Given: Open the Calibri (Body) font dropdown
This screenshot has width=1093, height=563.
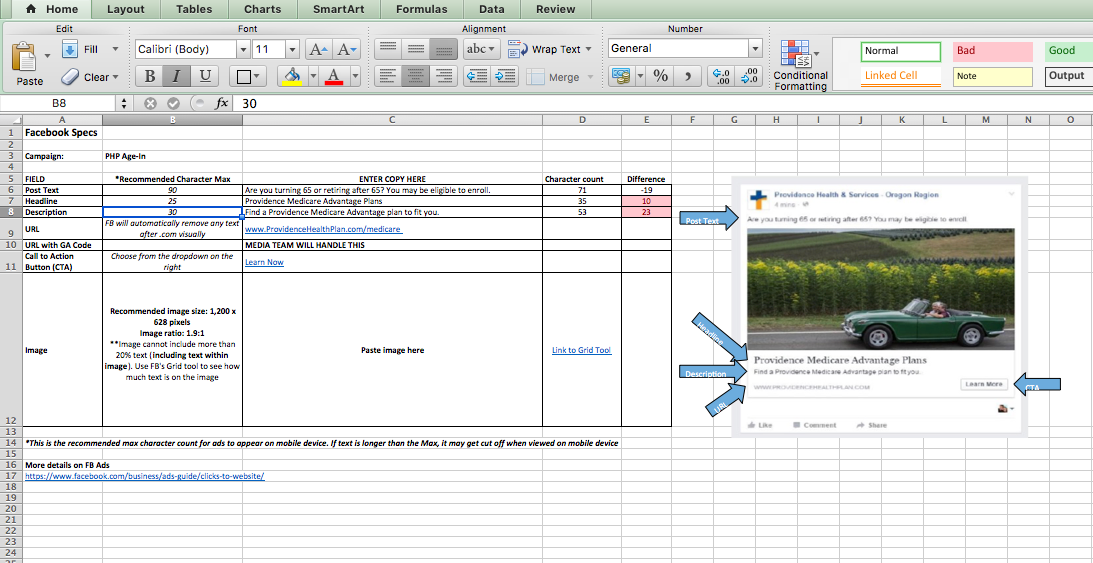Looking at the screenshot, I should click(x=243, y=49).
